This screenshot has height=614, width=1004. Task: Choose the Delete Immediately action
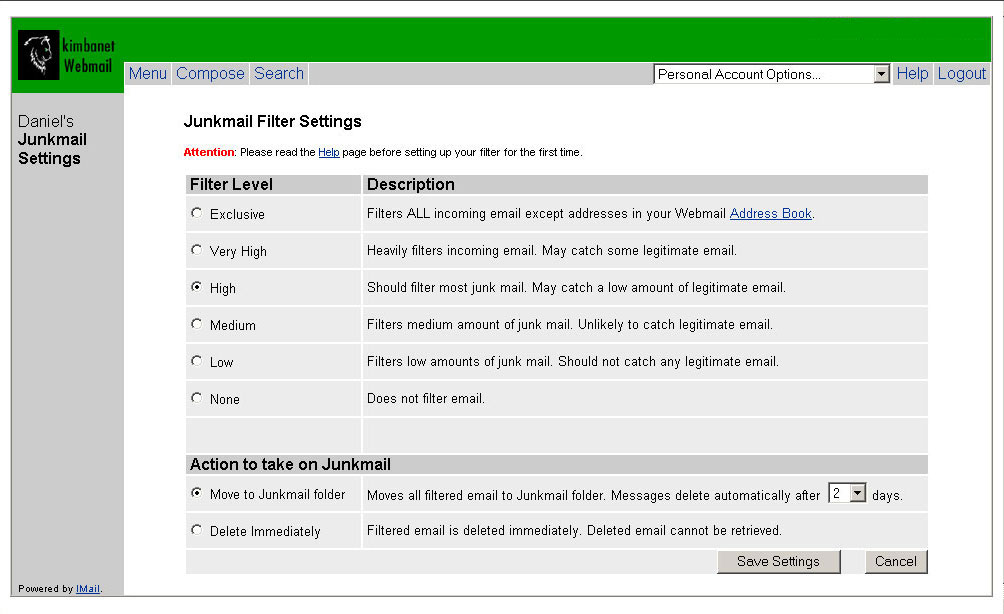(x=196, y=530)
